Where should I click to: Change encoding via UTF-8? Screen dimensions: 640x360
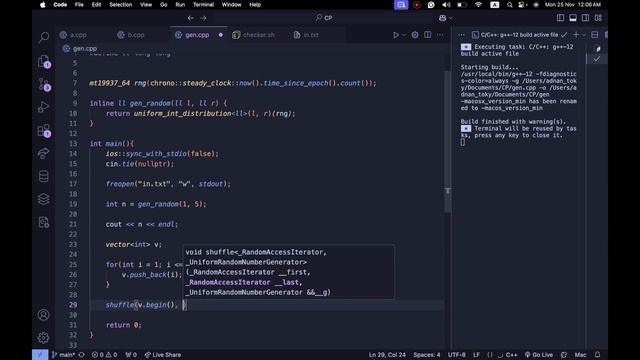(x=456, y=355)
